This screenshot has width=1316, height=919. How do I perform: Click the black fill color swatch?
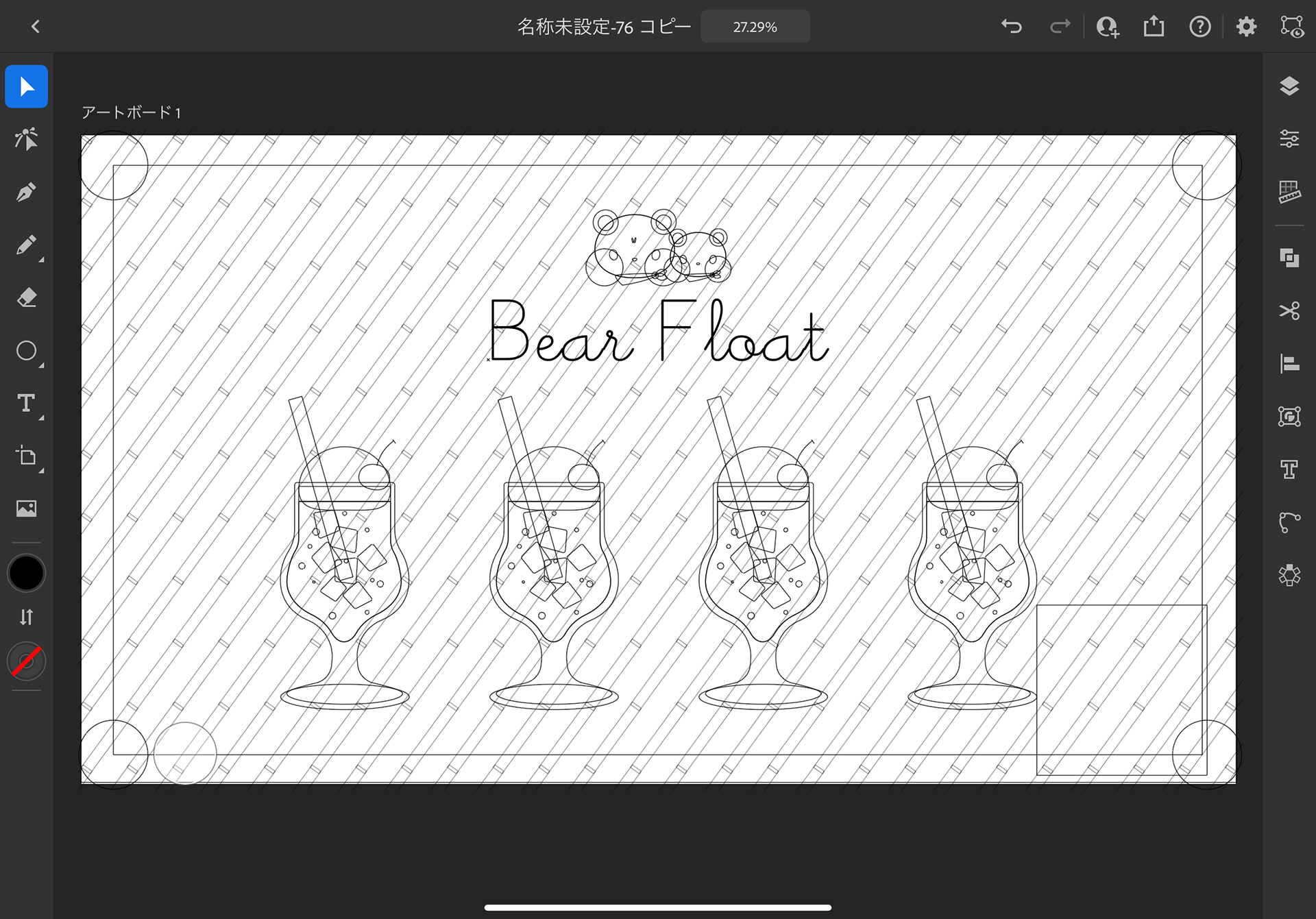pos(26,573)
